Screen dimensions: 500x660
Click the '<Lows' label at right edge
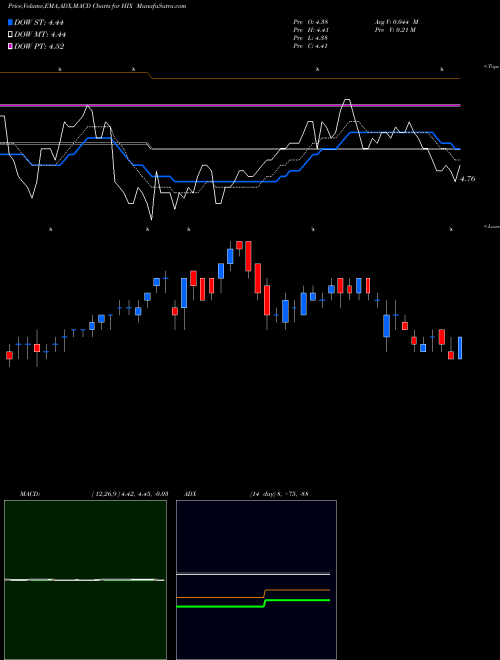491,226
